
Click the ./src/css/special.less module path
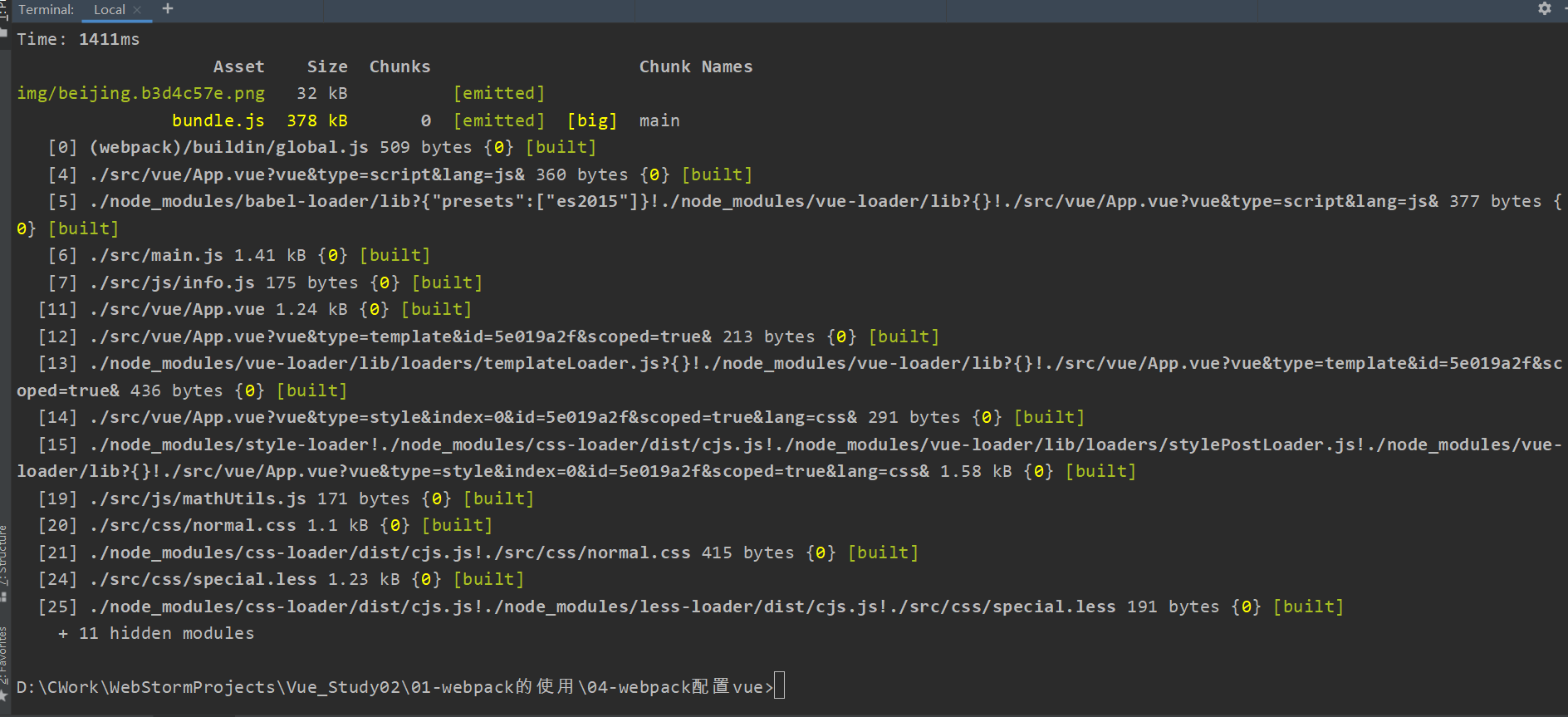(x=203, y=579)
